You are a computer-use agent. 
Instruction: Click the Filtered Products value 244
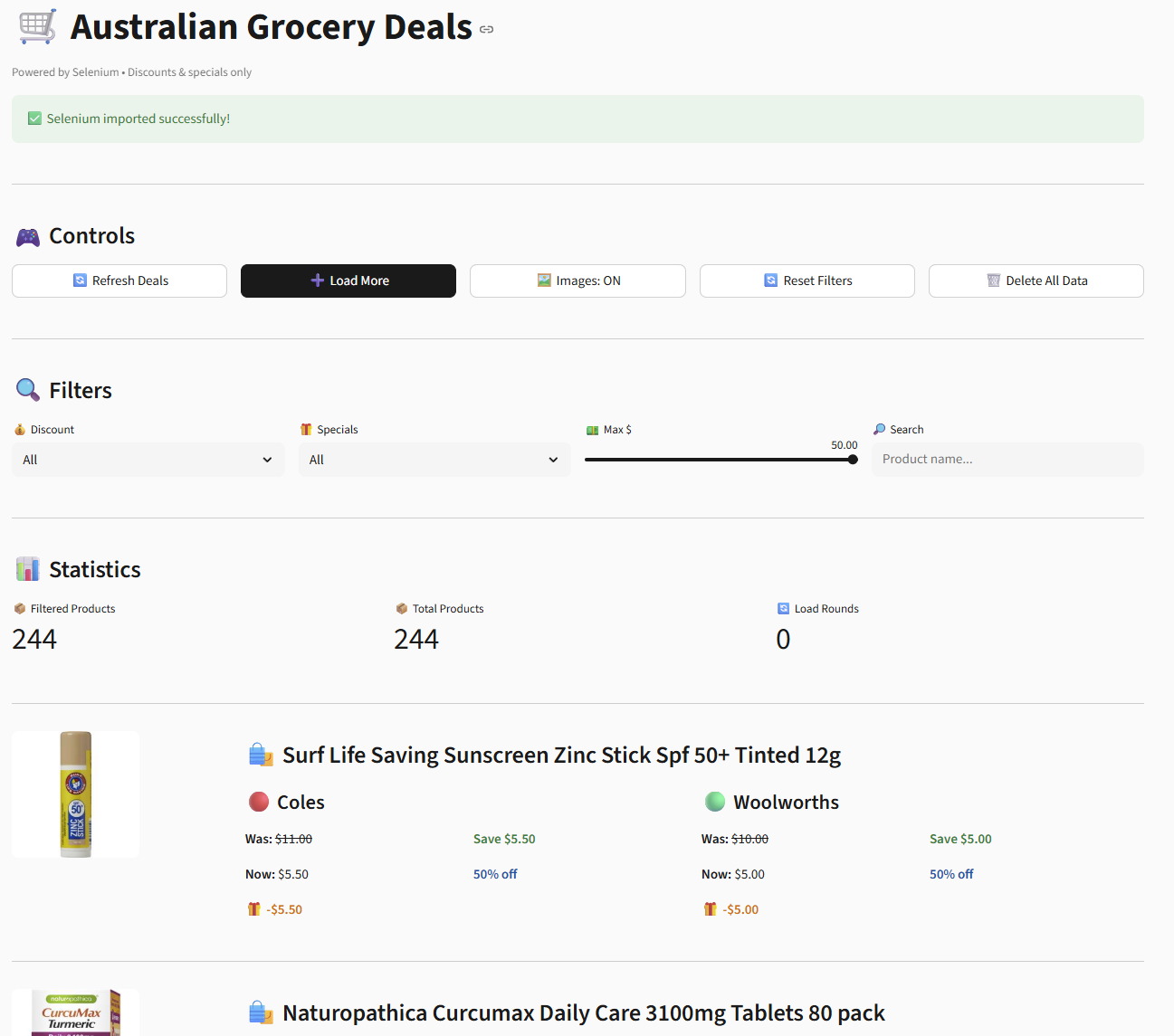click(x=34, y=640)
